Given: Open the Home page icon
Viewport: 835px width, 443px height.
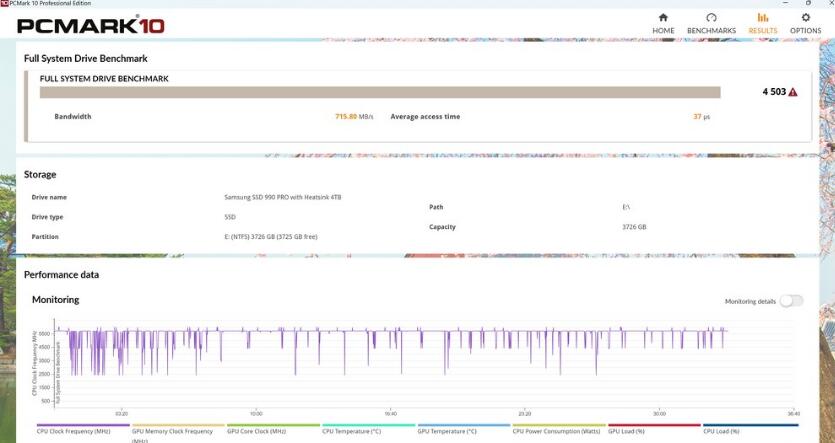Looking at the screenshot, I should coord(663,18).
